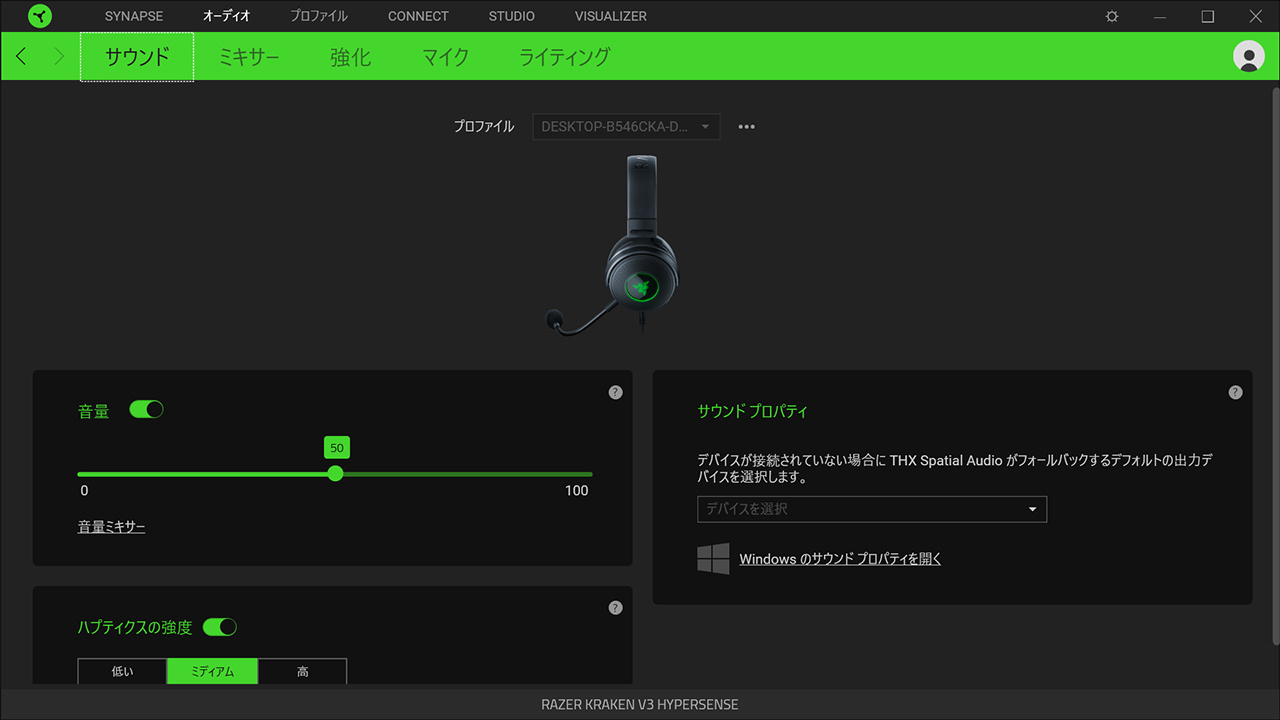Screen dimensions: 1280x720
Task: Select ミディアム haptics intensity
Action: (212, 671)
